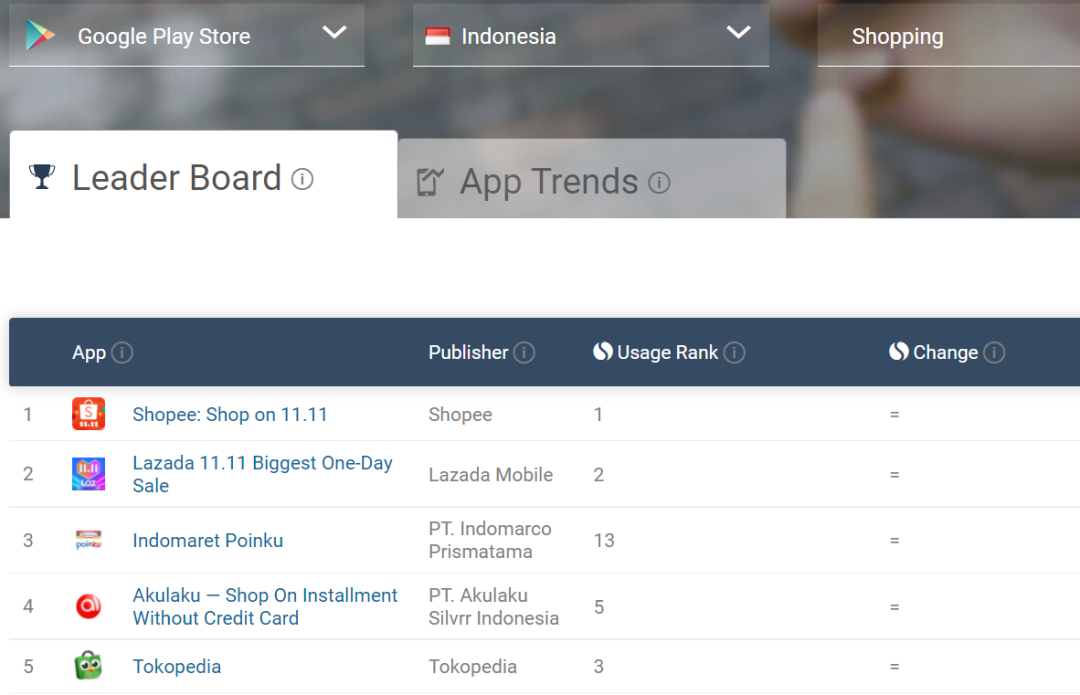
Task: Click info icon beside App column header
Action: (x=122, y=352)
